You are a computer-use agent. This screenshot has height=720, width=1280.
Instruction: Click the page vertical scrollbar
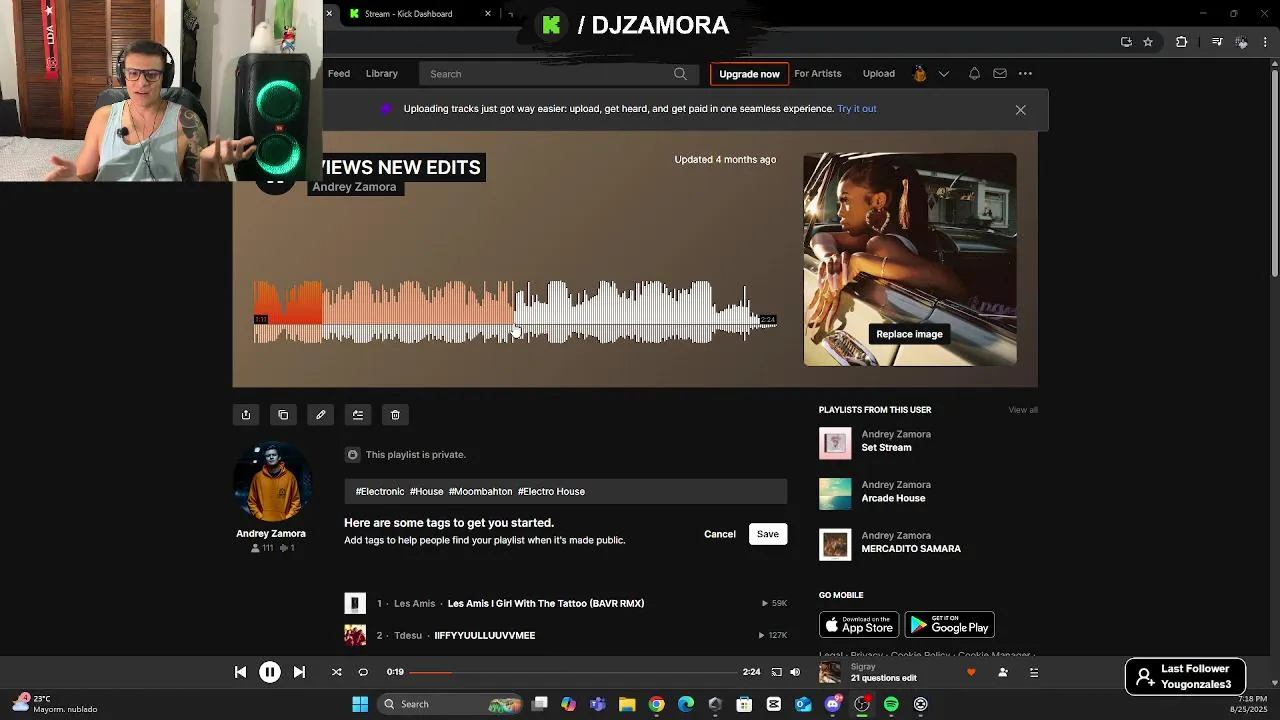tap(1274, 168)
